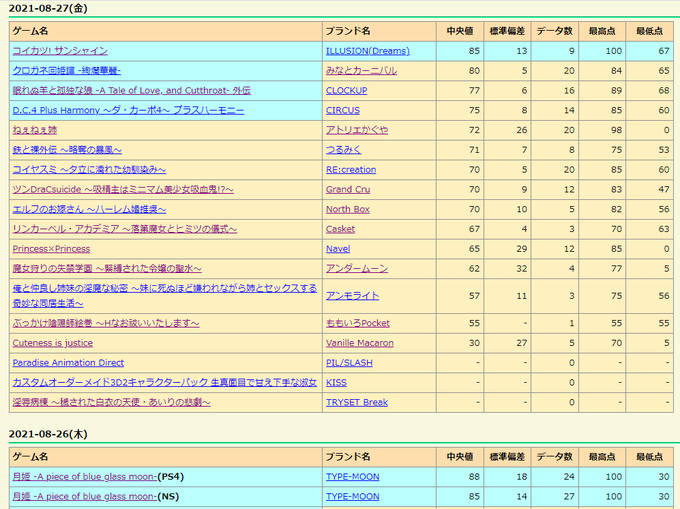Image resolution: width=680 pixels, height=509 pixels.
Task: Visit the RE:creation brand link
Action: pos(351,170)
